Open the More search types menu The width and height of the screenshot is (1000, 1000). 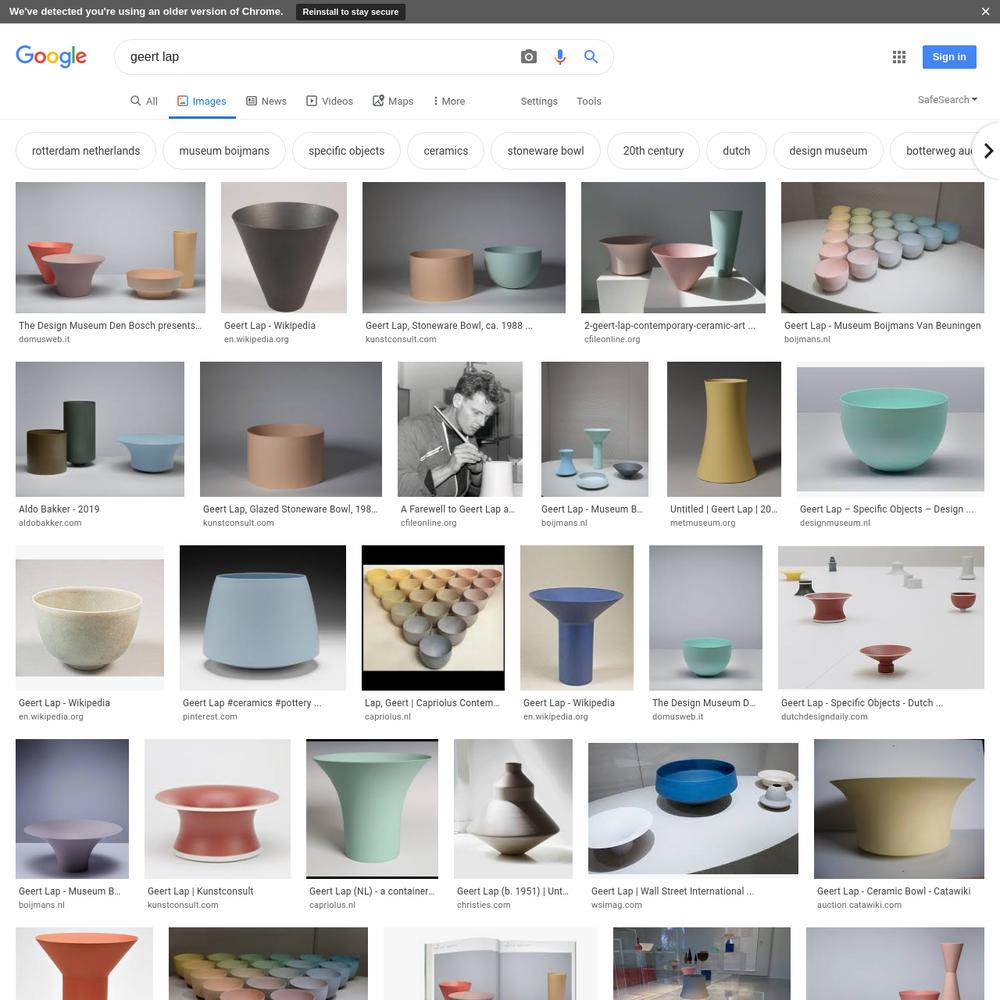[449, 101]
